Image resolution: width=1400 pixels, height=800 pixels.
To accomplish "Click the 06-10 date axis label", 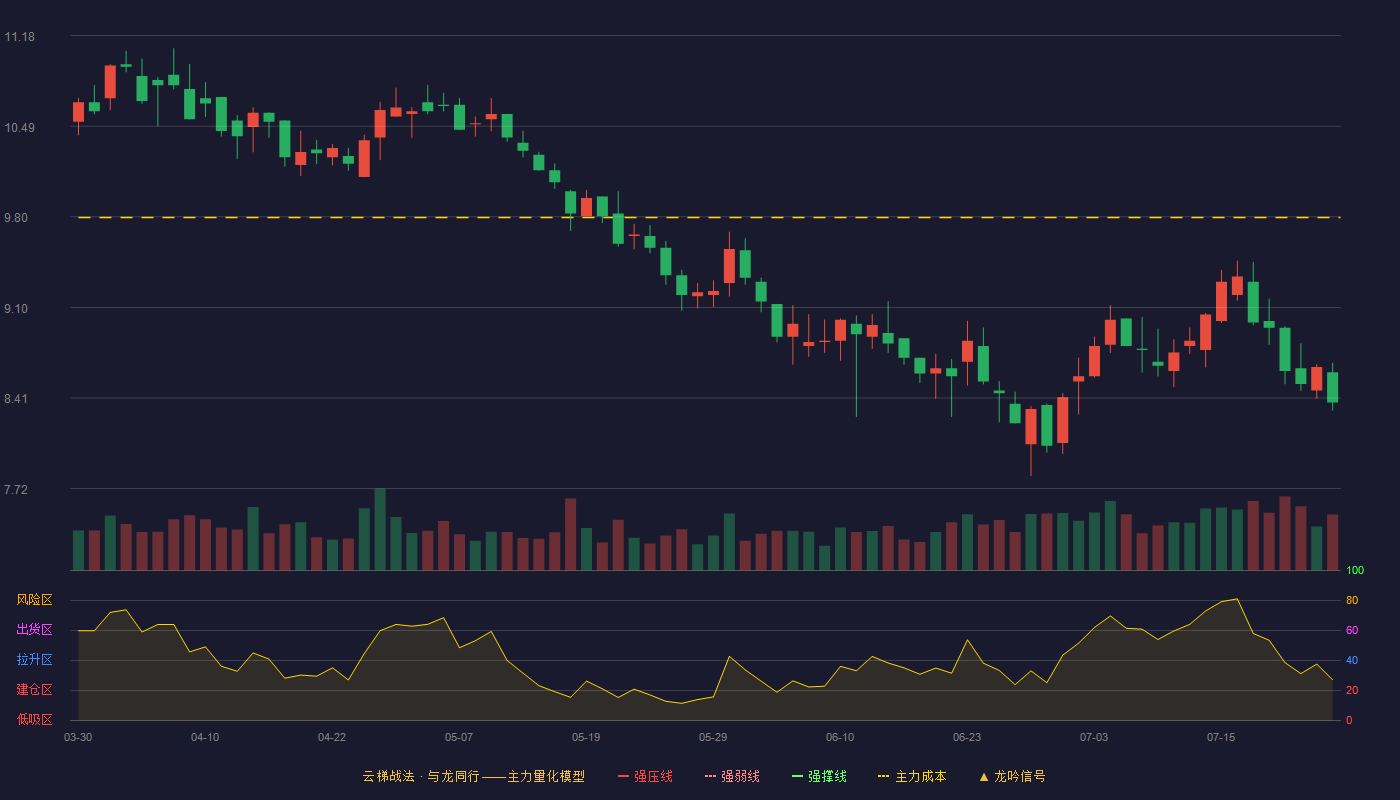I will (x=840, y=737).
